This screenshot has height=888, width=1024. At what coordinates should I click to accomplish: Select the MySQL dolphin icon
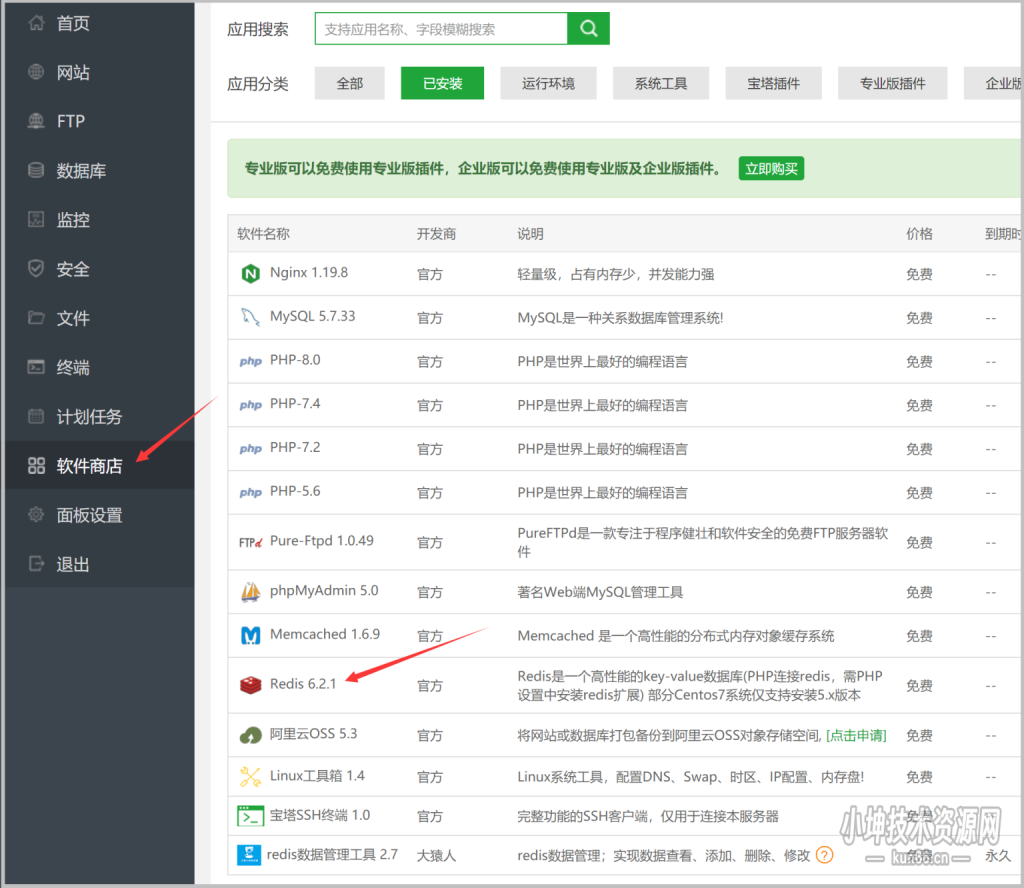(x=250, y=317)
